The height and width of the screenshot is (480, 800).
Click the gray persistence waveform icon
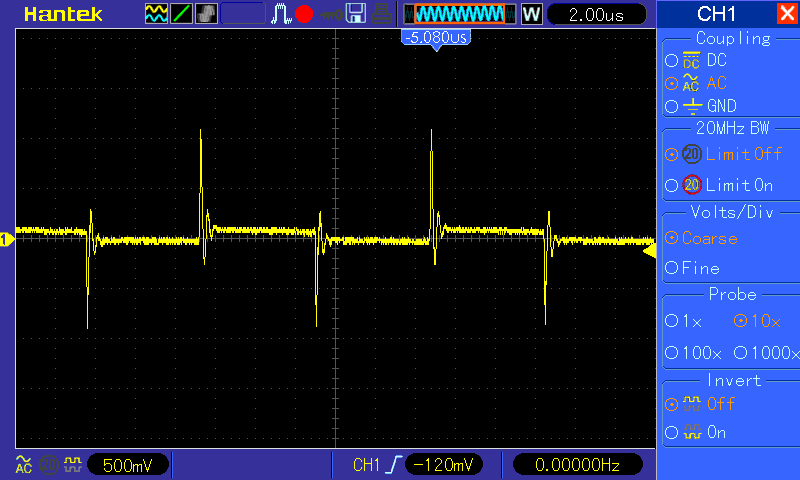[206, 14]
